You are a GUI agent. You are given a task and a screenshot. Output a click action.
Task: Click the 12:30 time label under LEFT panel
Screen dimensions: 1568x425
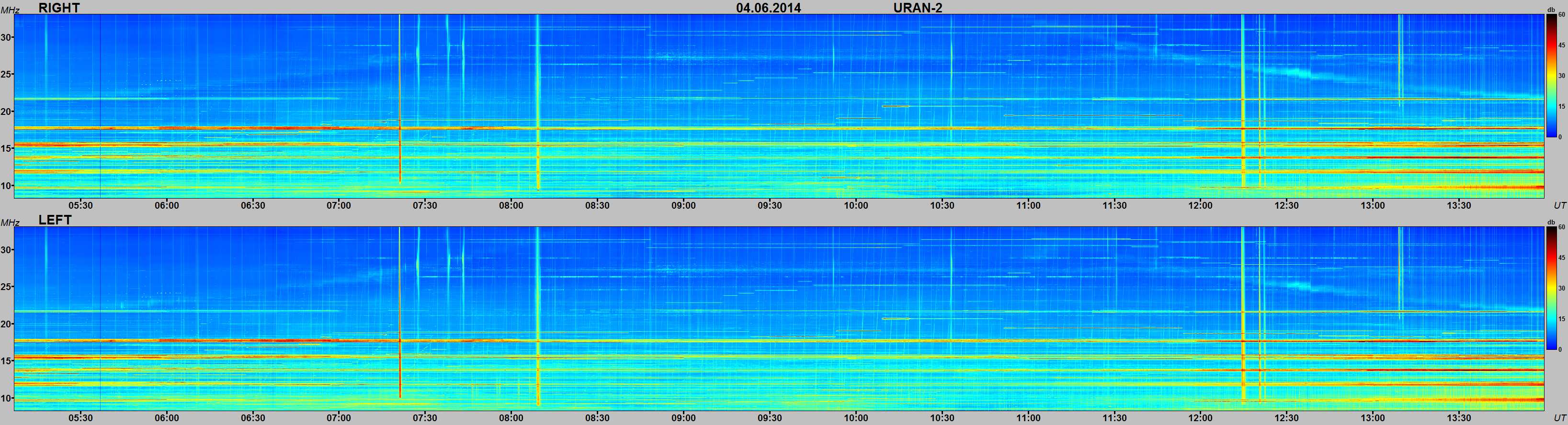pos(1287,418)
